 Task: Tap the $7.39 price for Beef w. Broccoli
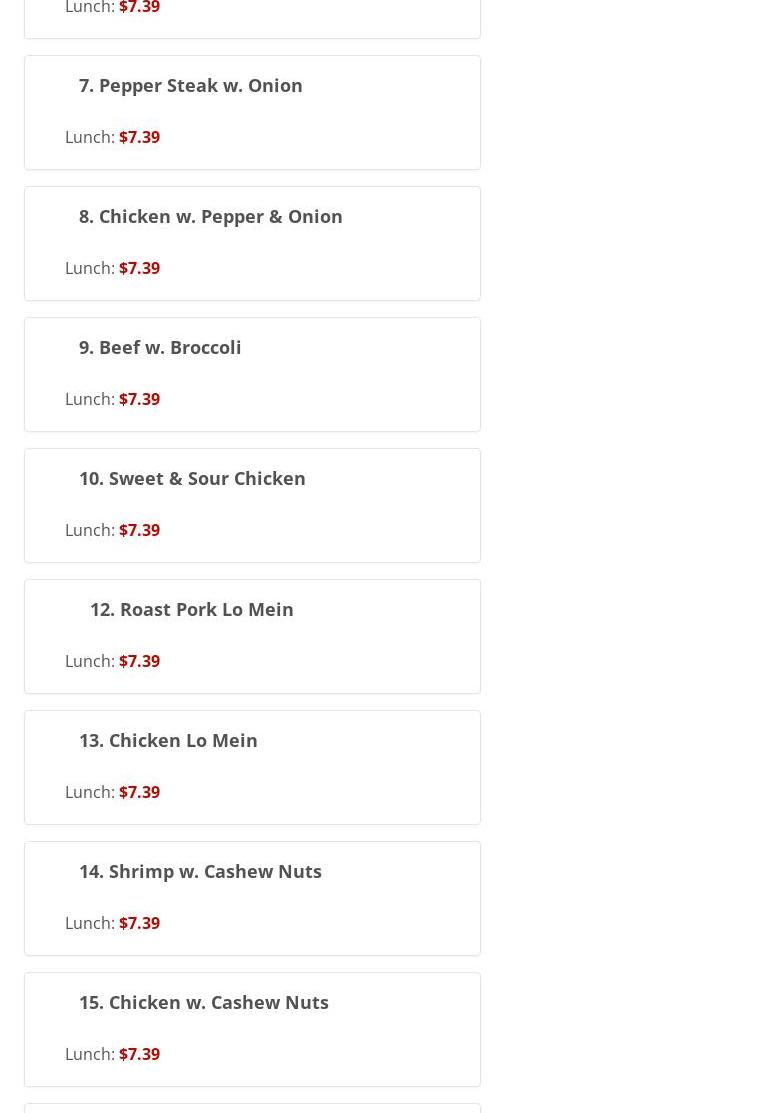[139, 399]
